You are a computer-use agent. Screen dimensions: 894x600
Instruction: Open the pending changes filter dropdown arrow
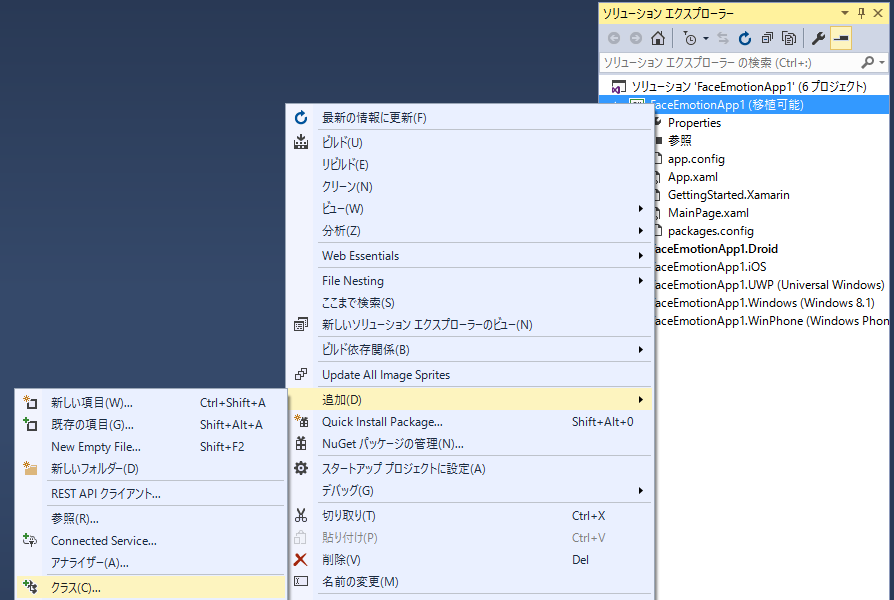[706, 38]
